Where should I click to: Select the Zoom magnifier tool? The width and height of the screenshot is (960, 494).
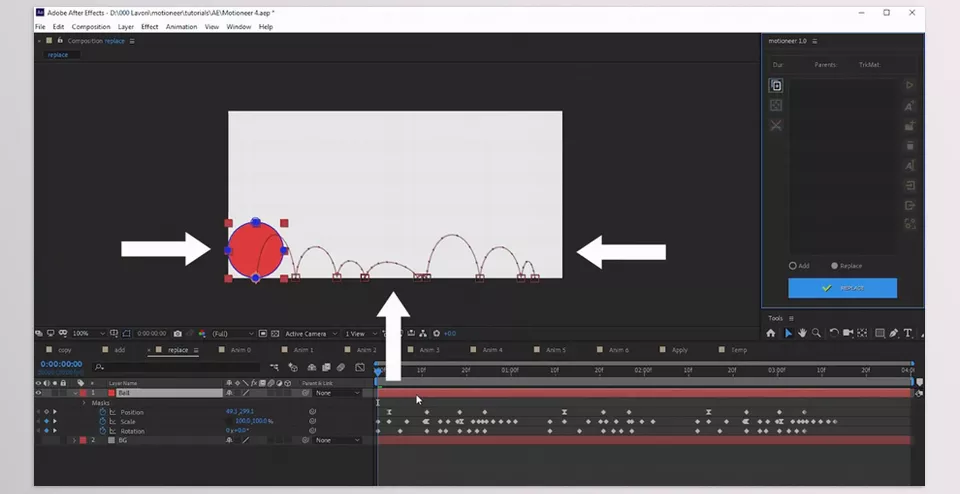pyautogui.click(x=817, y=333)
